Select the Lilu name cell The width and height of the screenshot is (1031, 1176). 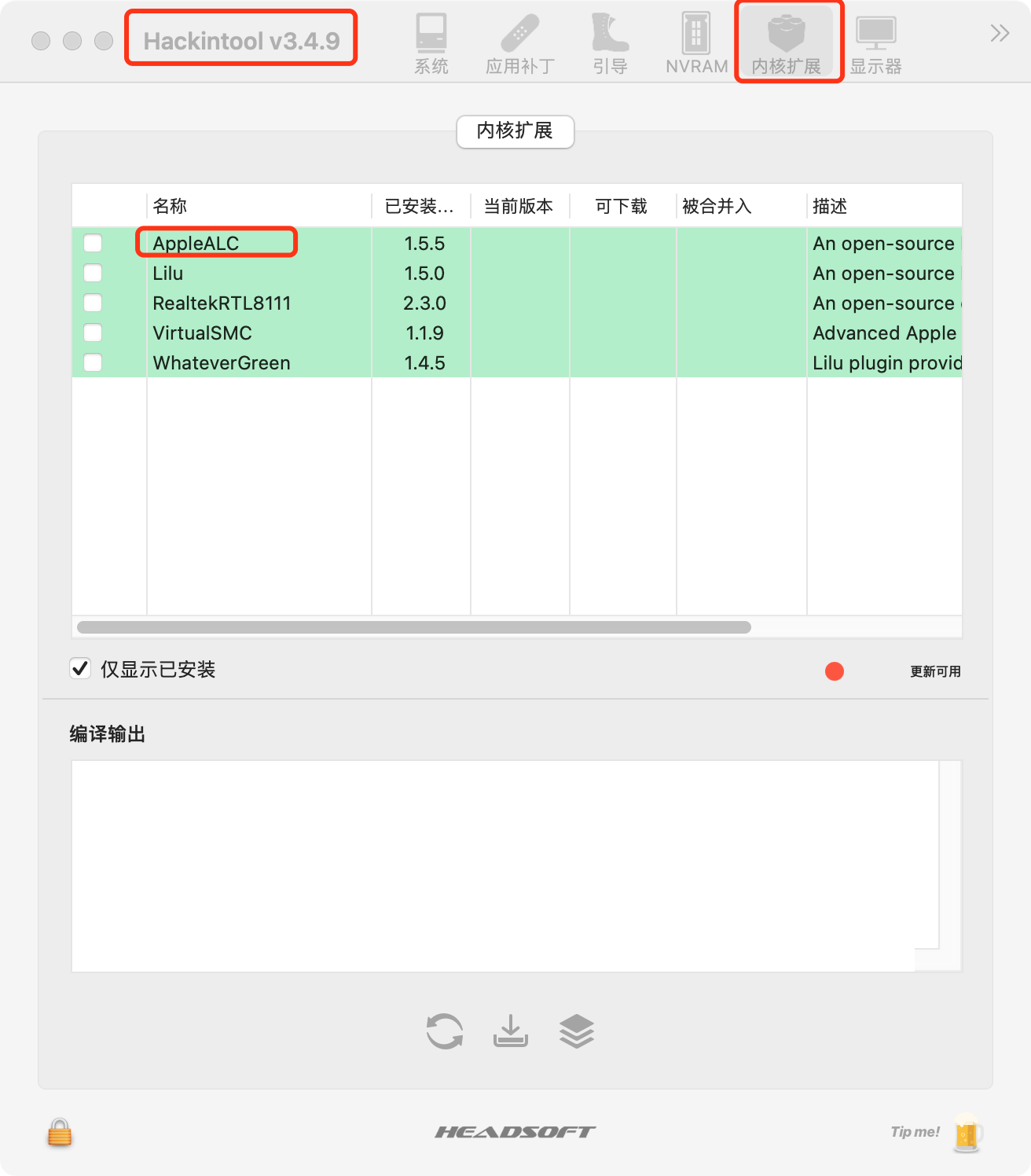(x=259, y=273)
